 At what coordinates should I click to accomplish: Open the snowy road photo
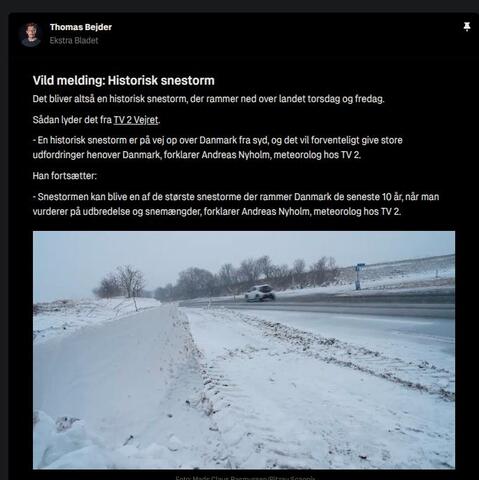point(244,350)
